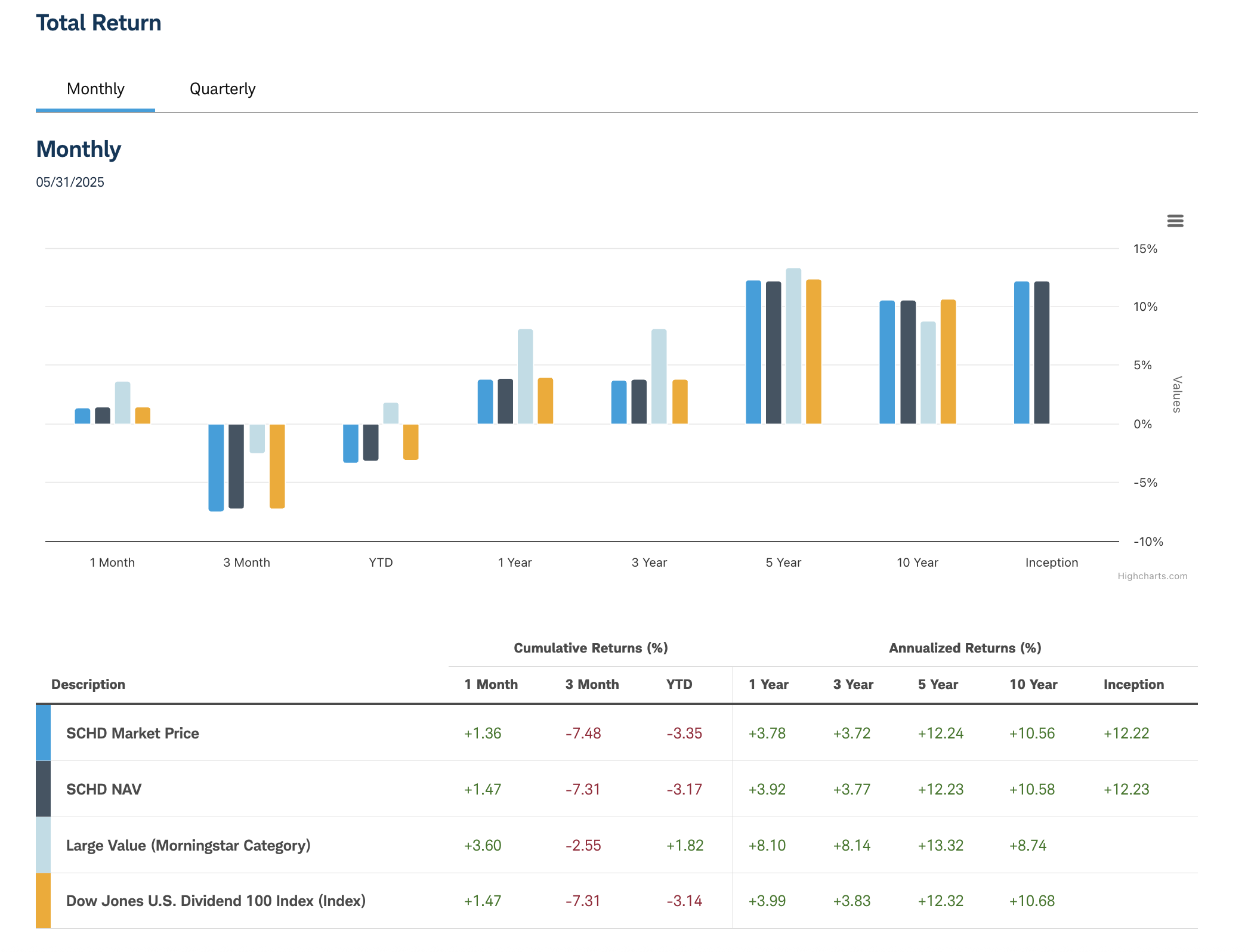
Task: Click the 3 Year table column header
Action: pos(853,684)
